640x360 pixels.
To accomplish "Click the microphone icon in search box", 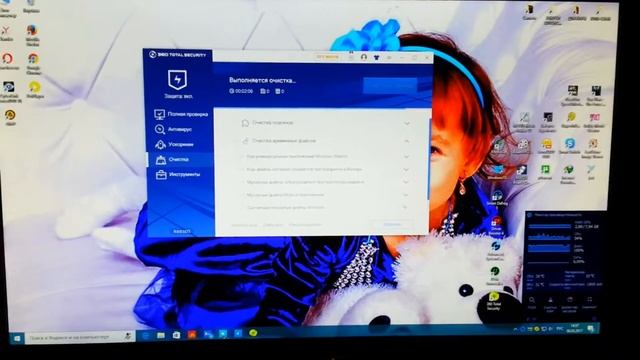I will 128,336.
